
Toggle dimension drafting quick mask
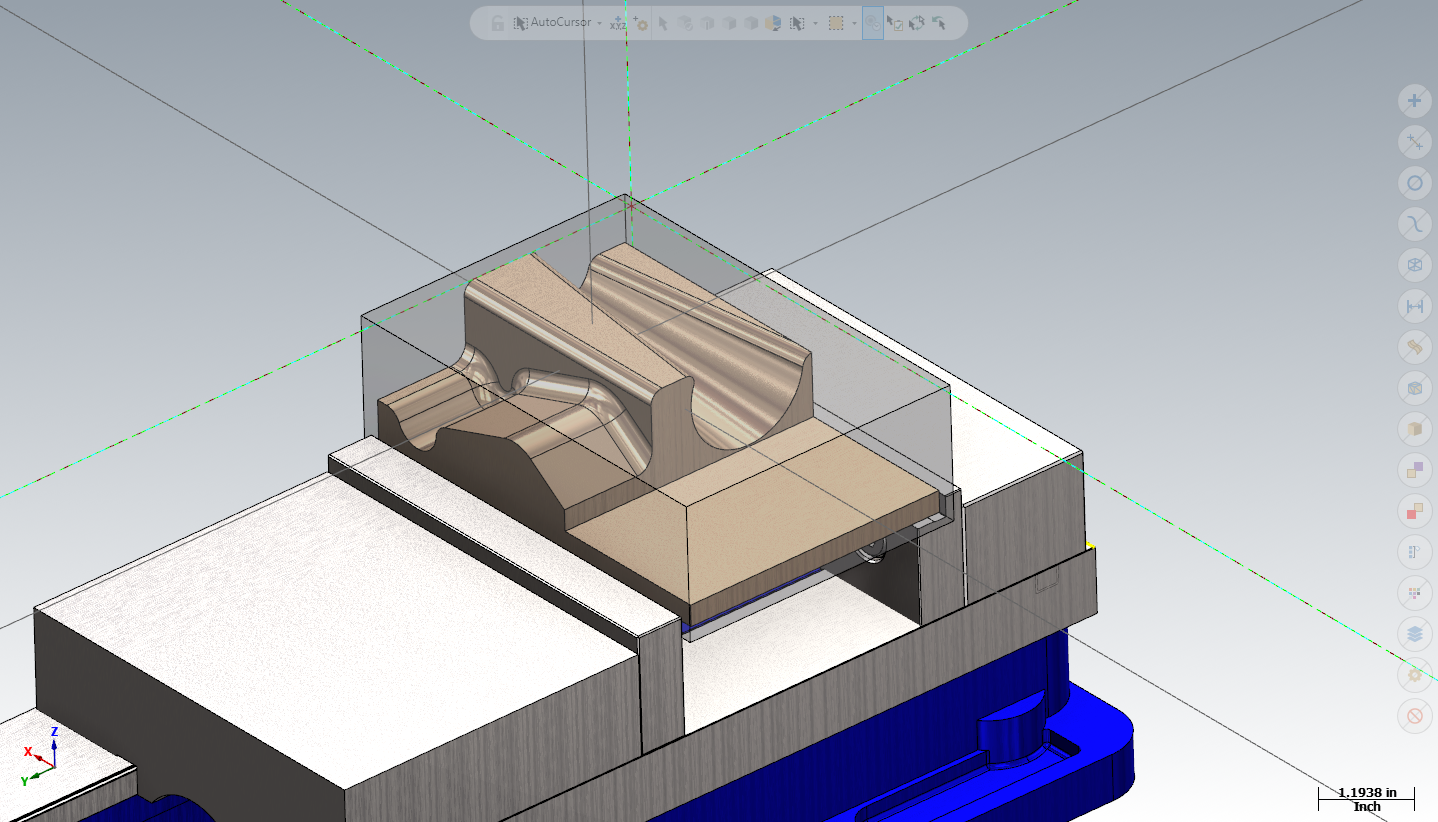pyautogui.click(x=1414, y=306)
